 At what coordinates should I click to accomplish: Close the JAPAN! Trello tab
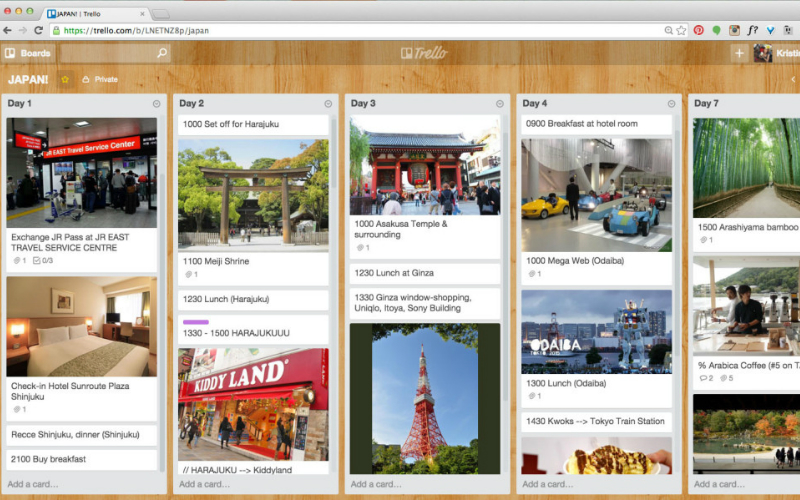[x=142, y=14]
